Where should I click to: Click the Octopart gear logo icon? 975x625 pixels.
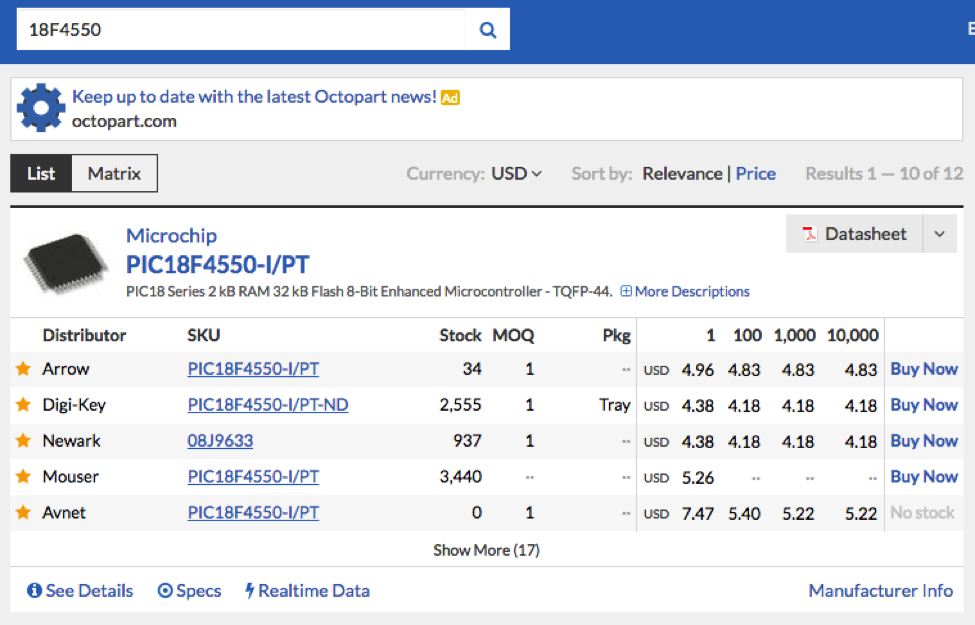(x=41, y=108)
